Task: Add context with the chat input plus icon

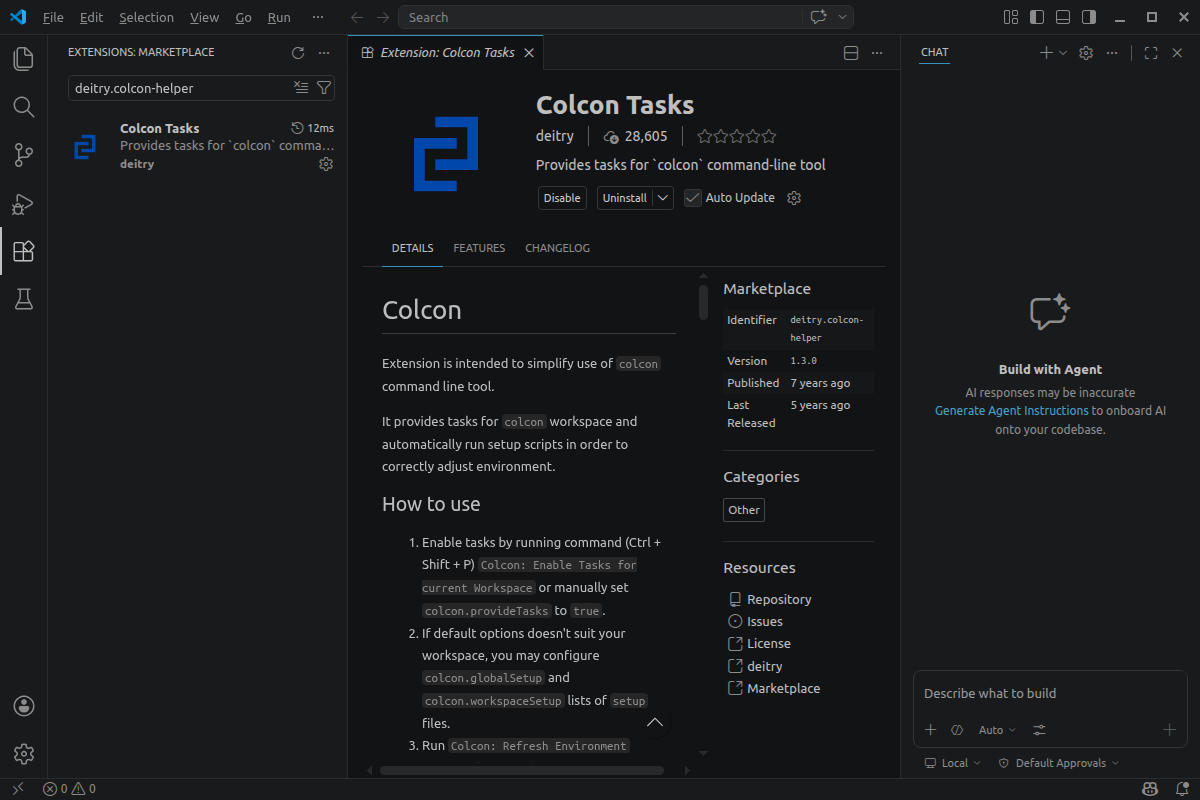Action: [930, 730]
